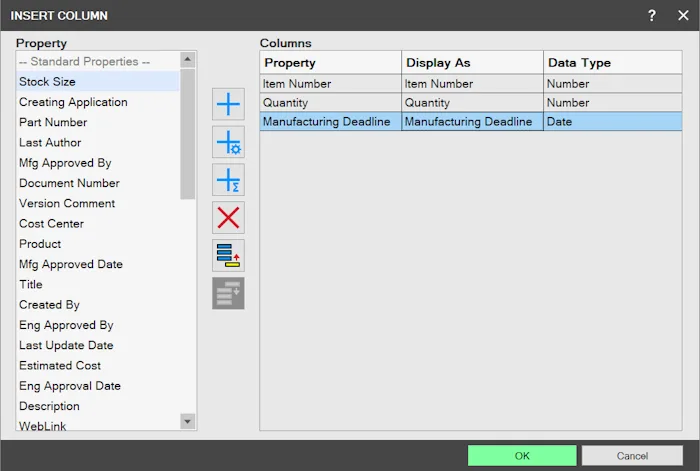The height and width of the screenshot is (471, 700).
Task: Click Number data type of Quantity
Action: 612,103
